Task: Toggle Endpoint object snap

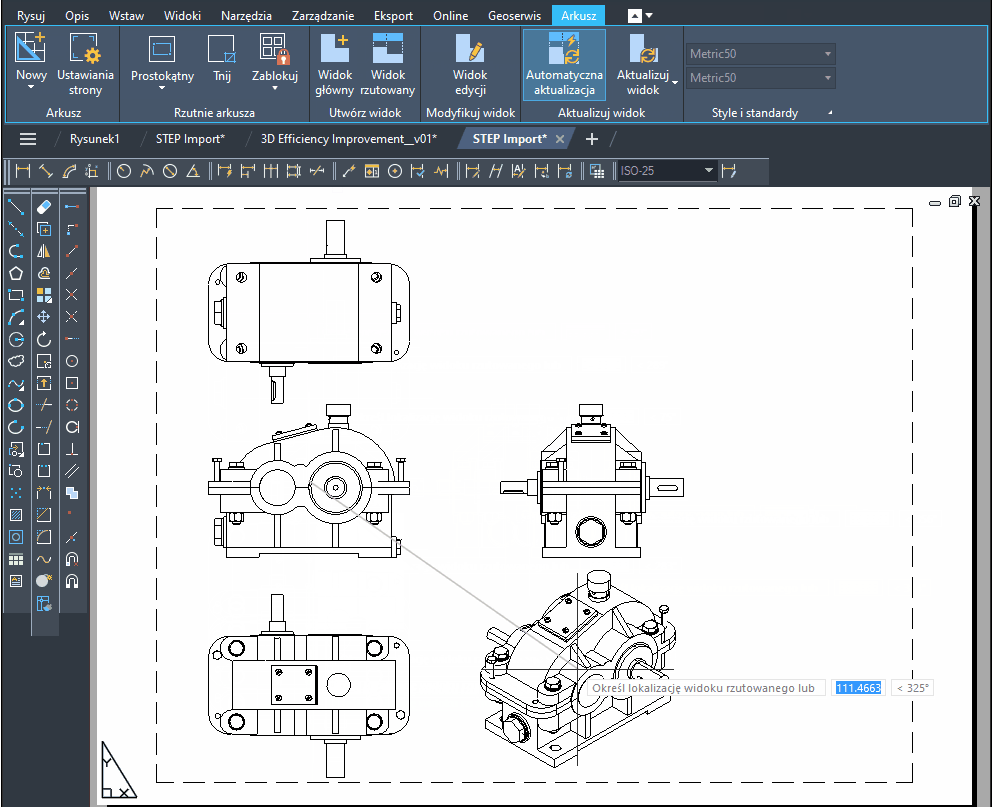Action: 72,251
